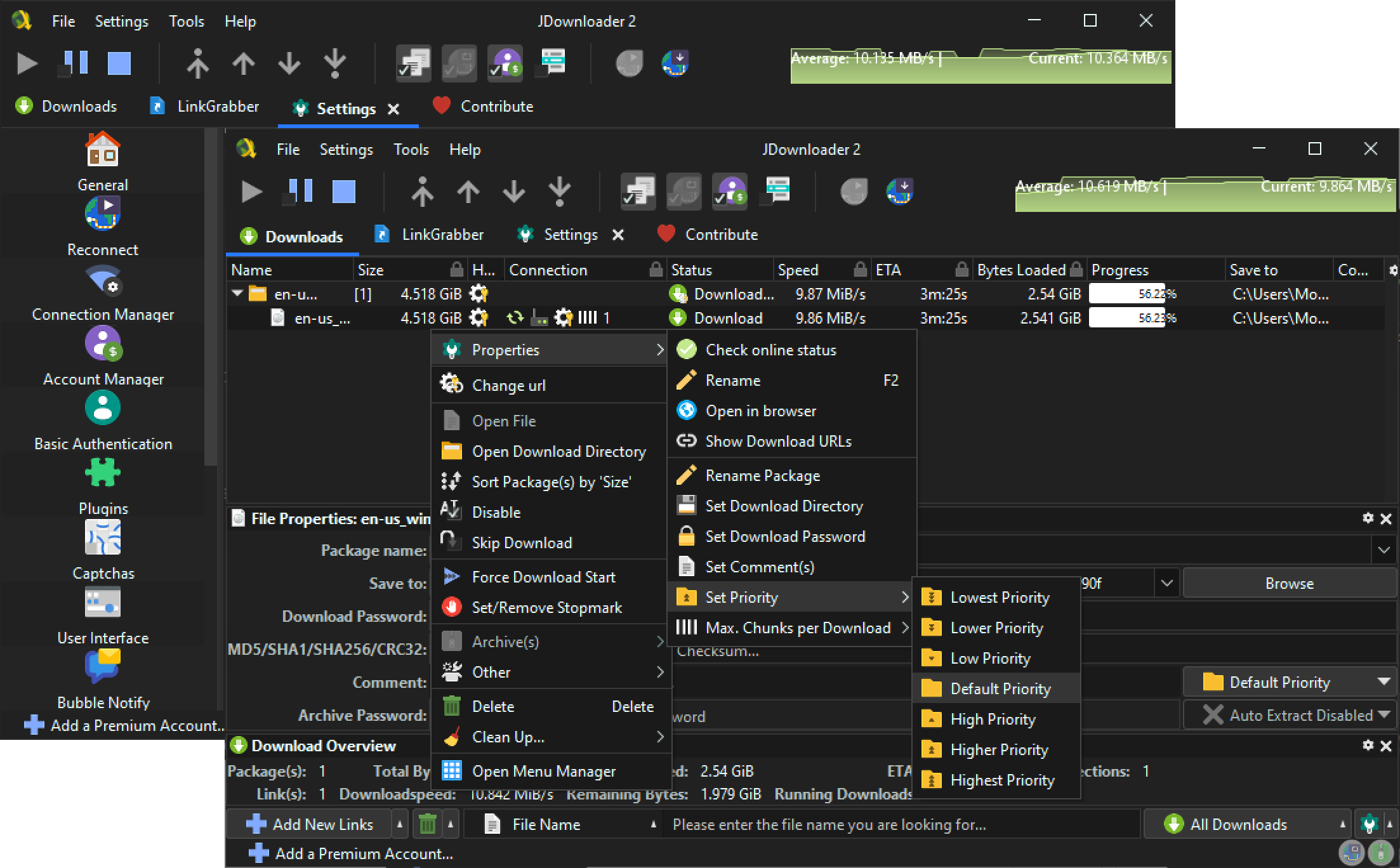The image size is (1400, 868).
Task: Toggle Premium usage in back window toolbar
Action: (505, 63)
